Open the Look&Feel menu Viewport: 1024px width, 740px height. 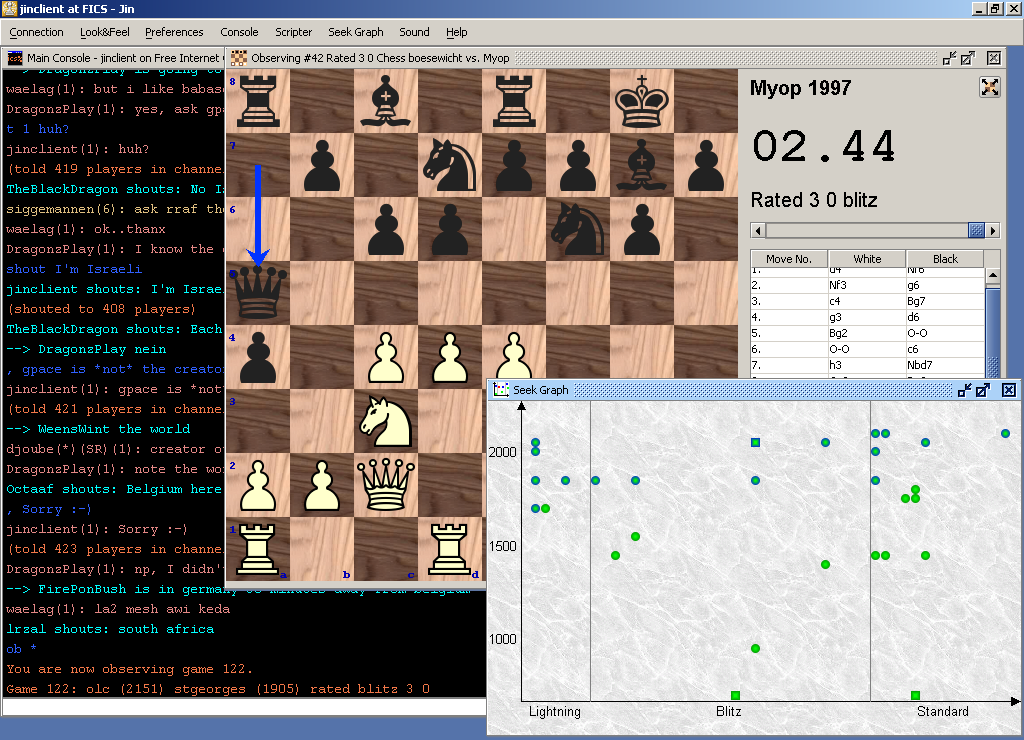click(x=105, y=32)
